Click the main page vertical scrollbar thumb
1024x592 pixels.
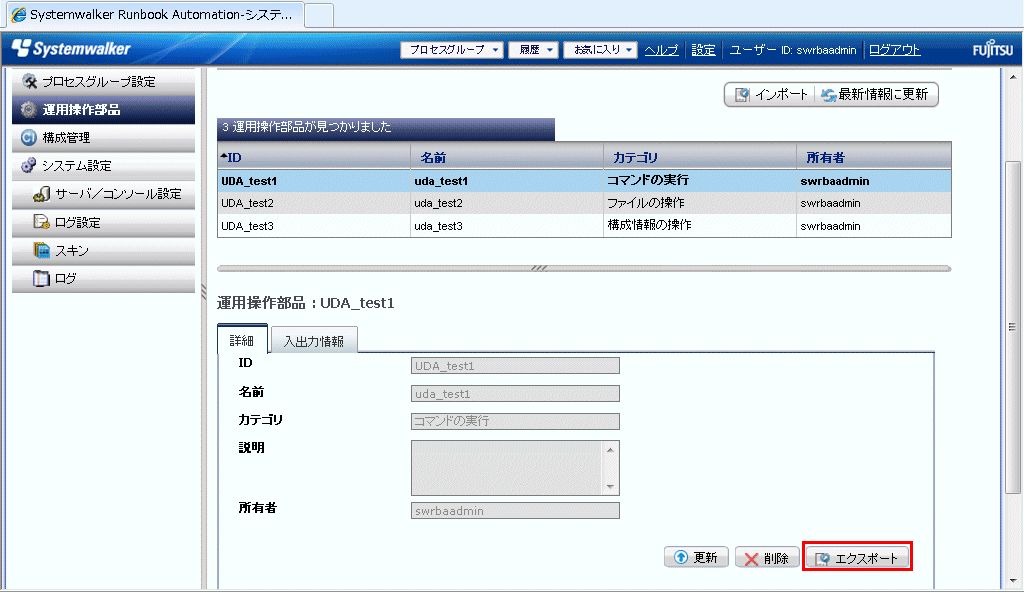coord(1012,327)
